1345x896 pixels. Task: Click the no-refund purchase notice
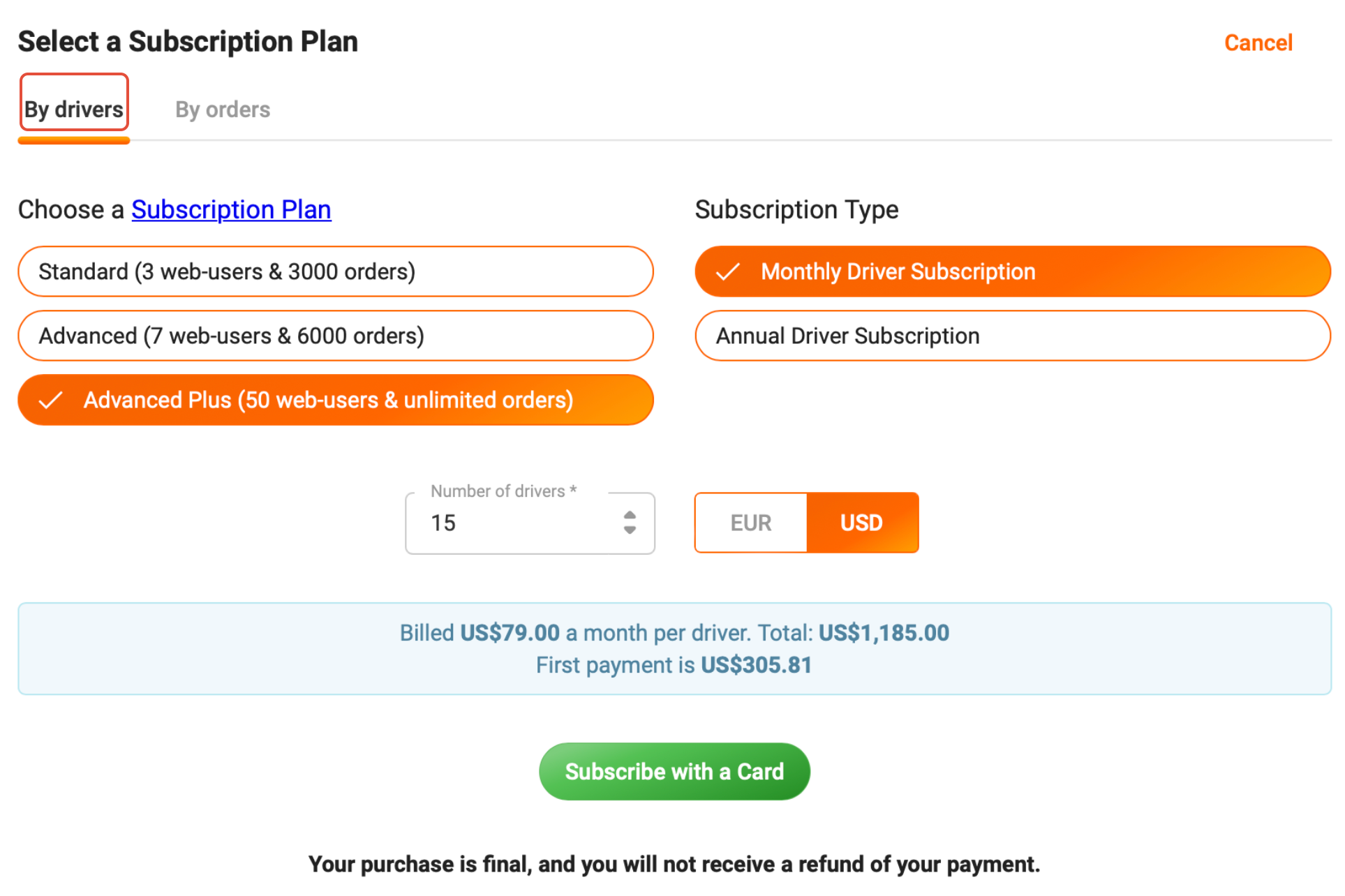674,865
